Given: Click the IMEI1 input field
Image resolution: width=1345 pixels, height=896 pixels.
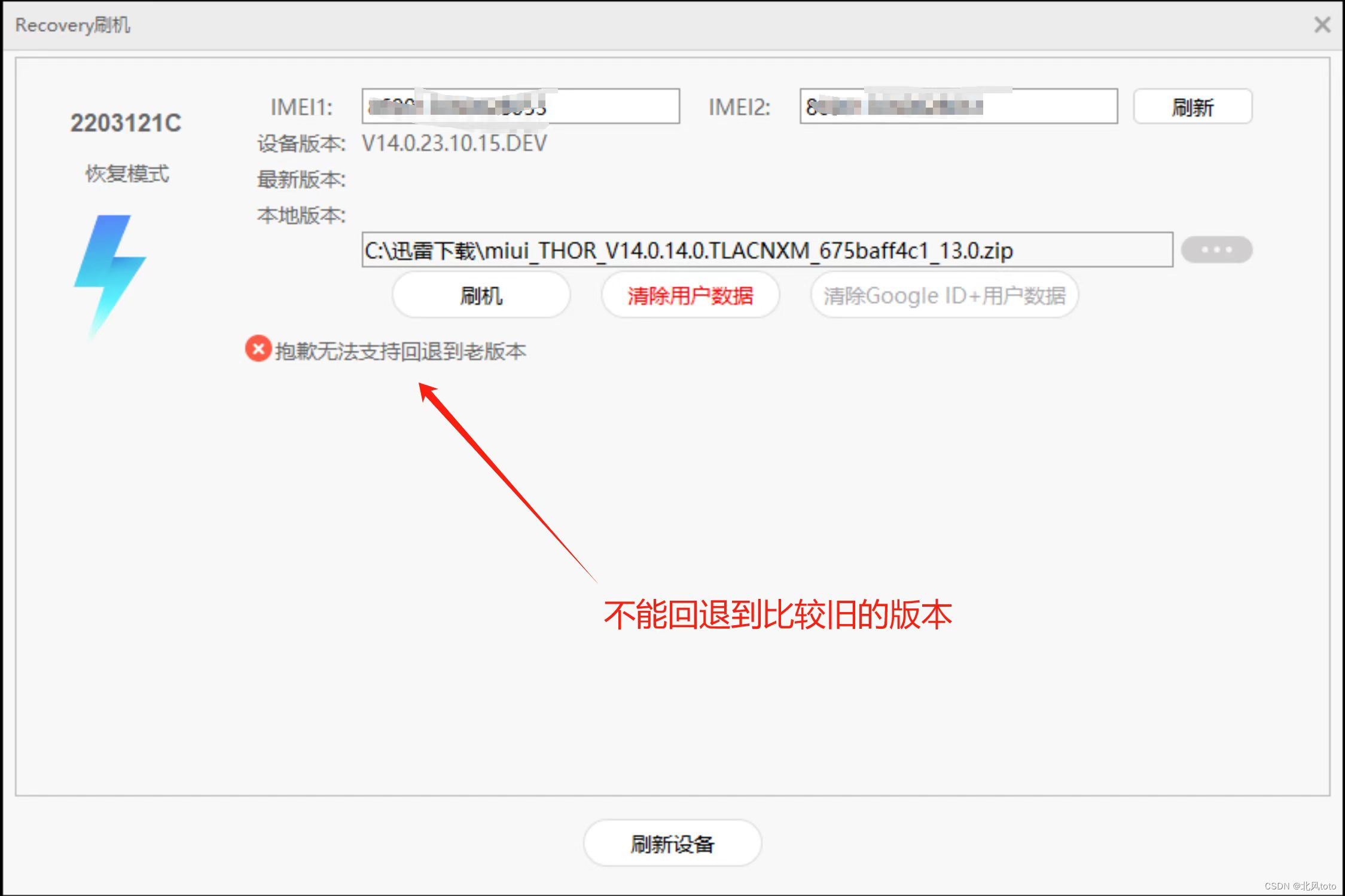Looking at the screenshot, I should click(520, 106).
